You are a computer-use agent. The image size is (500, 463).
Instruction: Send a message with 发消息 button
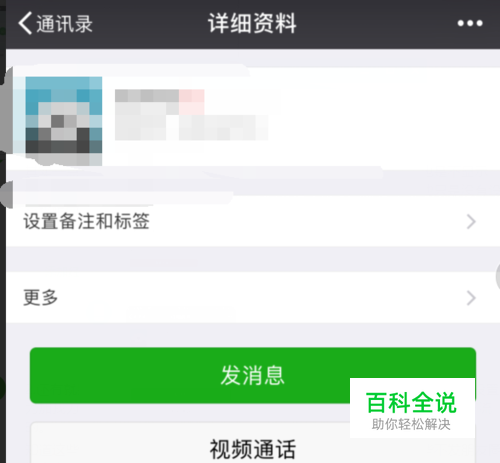point(253,375)
